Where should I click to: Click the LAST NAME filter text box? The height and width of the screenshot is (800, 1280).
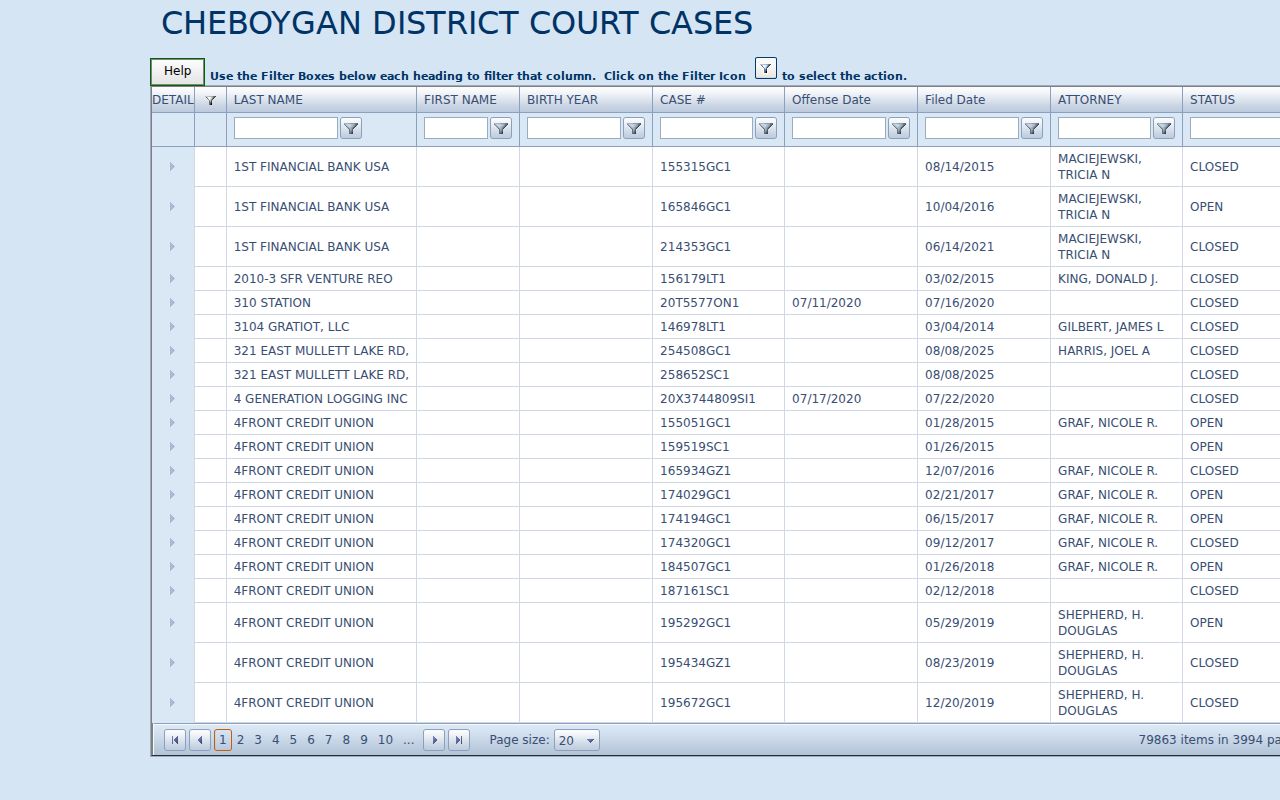point(286,128)
